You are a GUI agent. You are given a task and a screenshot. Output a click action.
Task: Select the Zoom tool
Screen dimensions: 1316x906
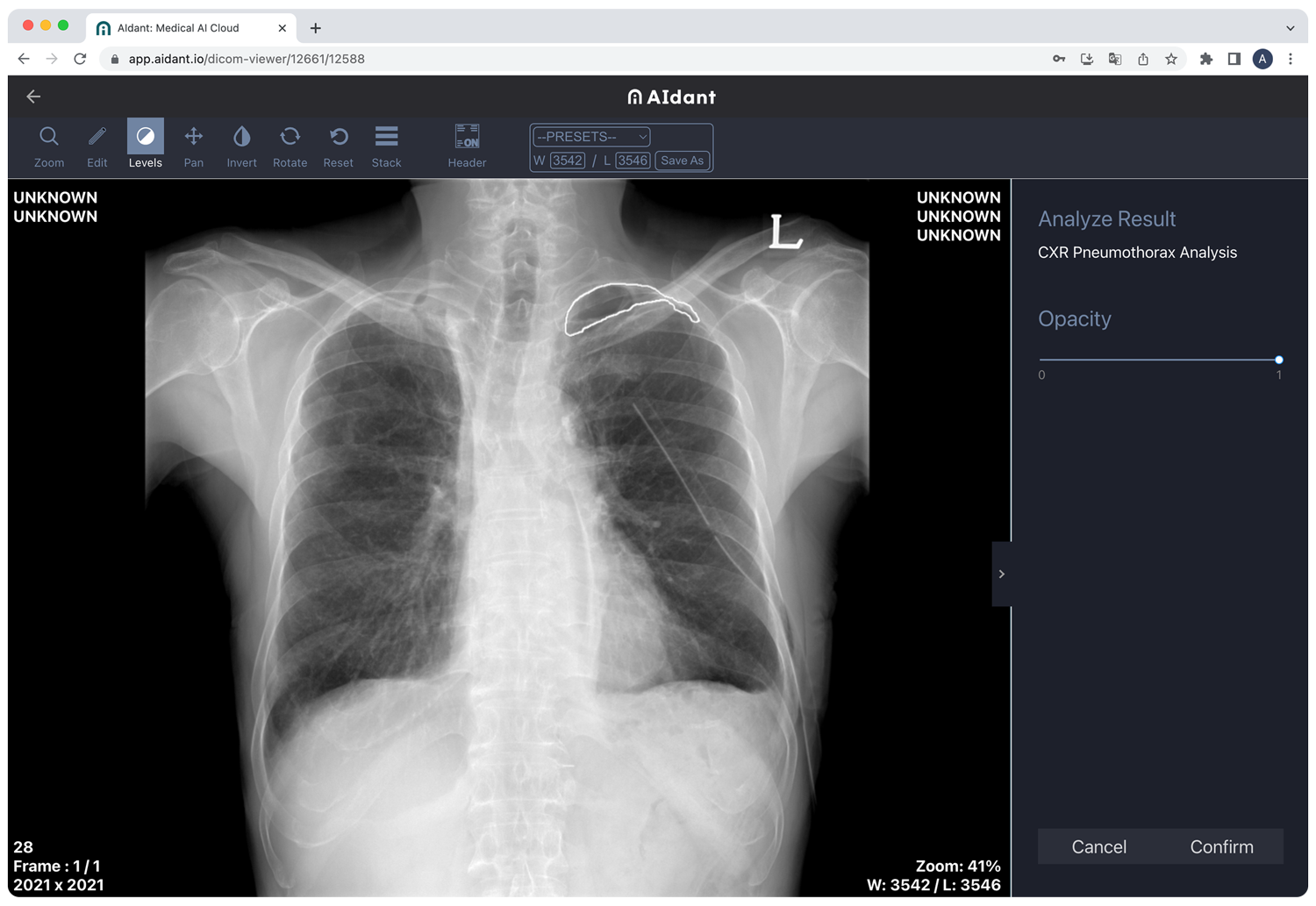(x=48, y=145)
